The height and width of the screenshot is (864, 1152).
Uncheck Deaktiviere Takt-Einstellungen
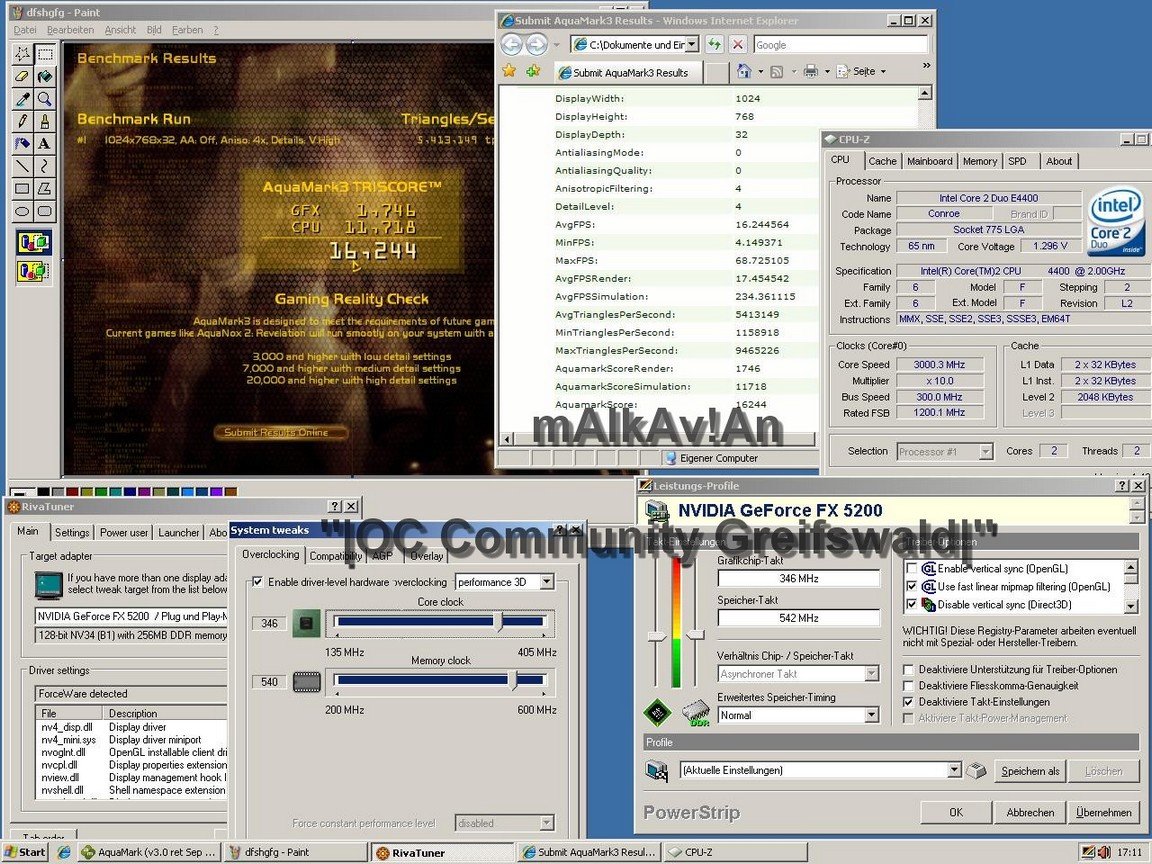(909, 702)
